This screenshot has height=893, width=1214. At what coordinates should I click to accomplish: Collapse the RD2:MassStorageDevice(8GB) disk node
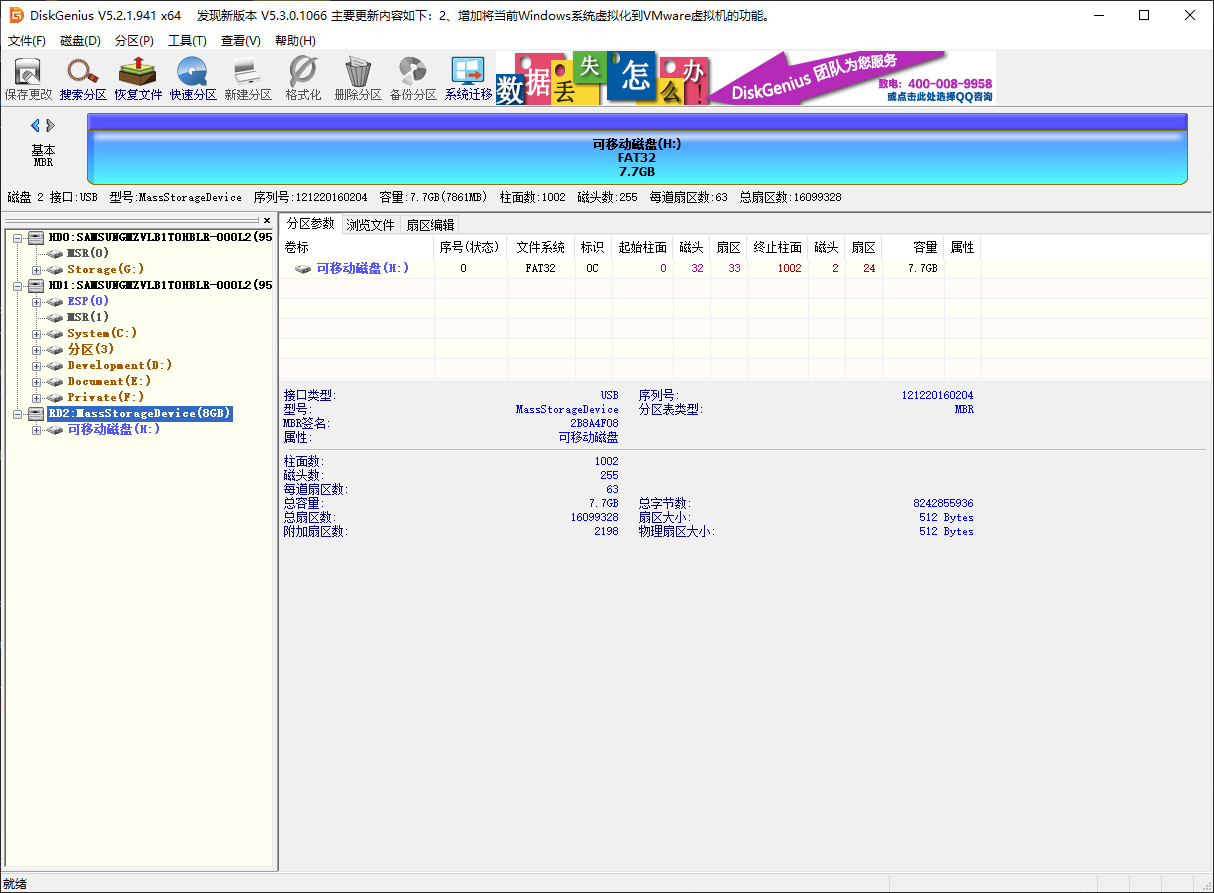click(18, 413)
